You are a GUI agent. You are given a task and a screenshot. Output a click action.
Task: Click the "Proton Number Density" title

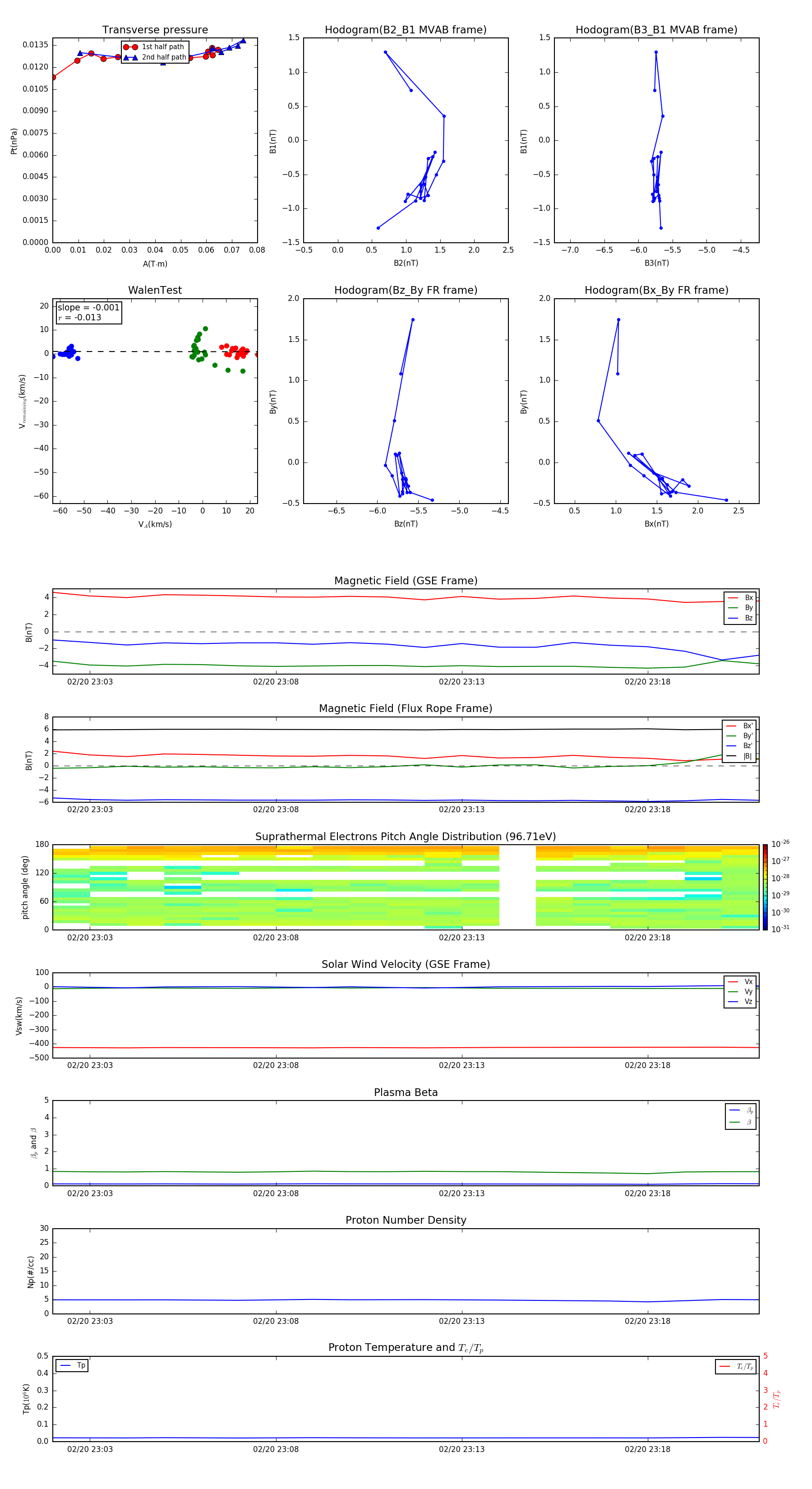click(x=406, y=1220)
